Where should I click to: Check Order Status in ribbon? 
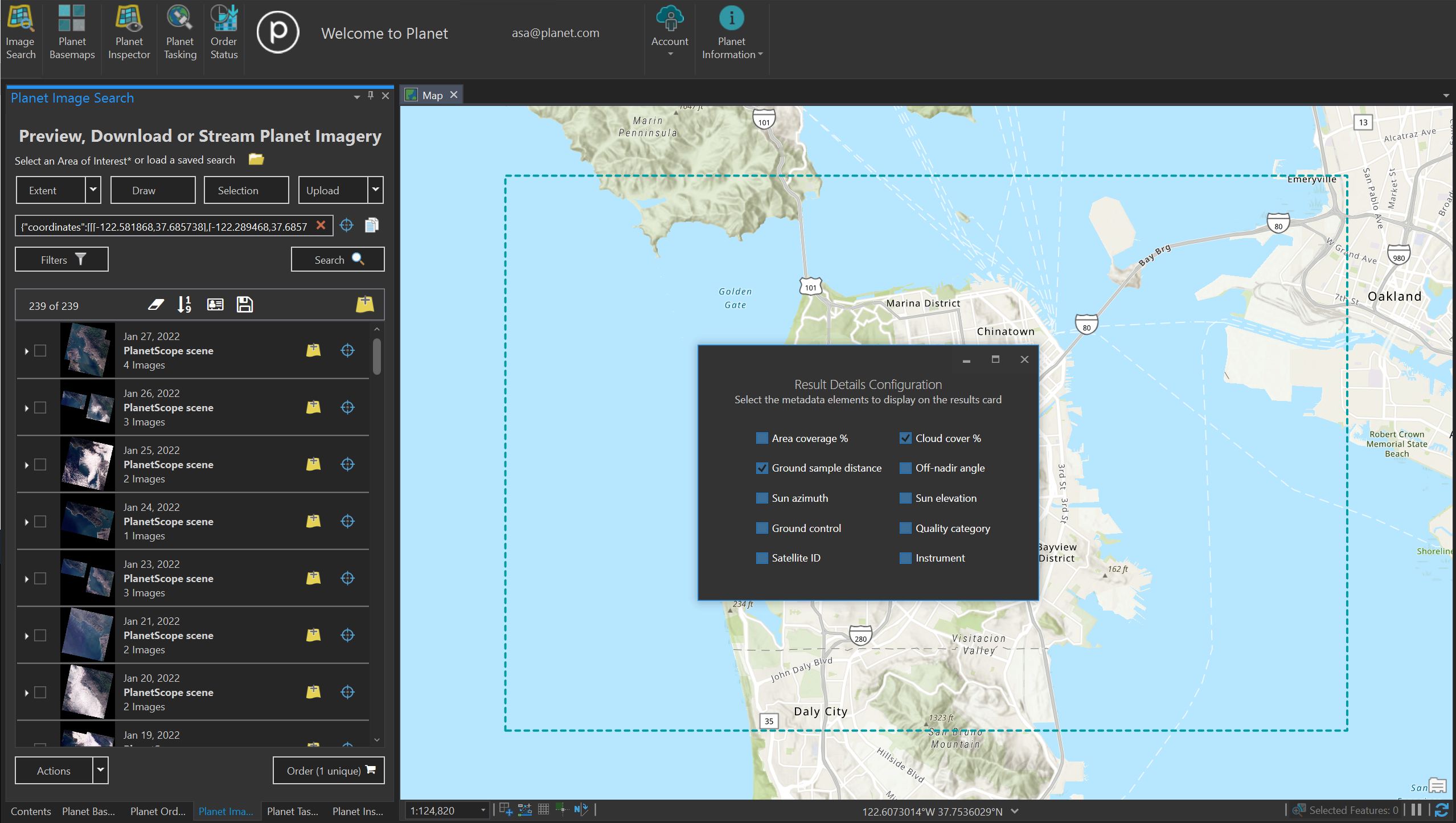point(224,32)
